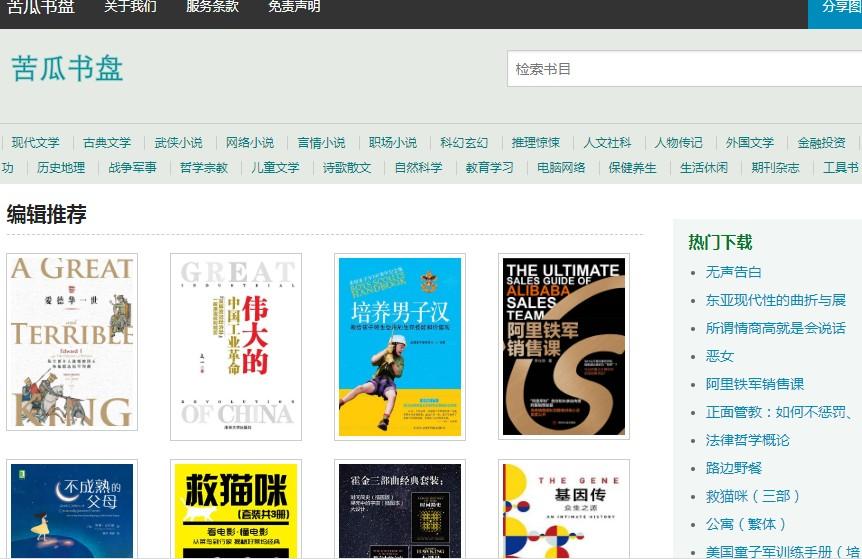Browse the 推理惊悚 category
862x559 pixels.
click(x=536, y=143)
